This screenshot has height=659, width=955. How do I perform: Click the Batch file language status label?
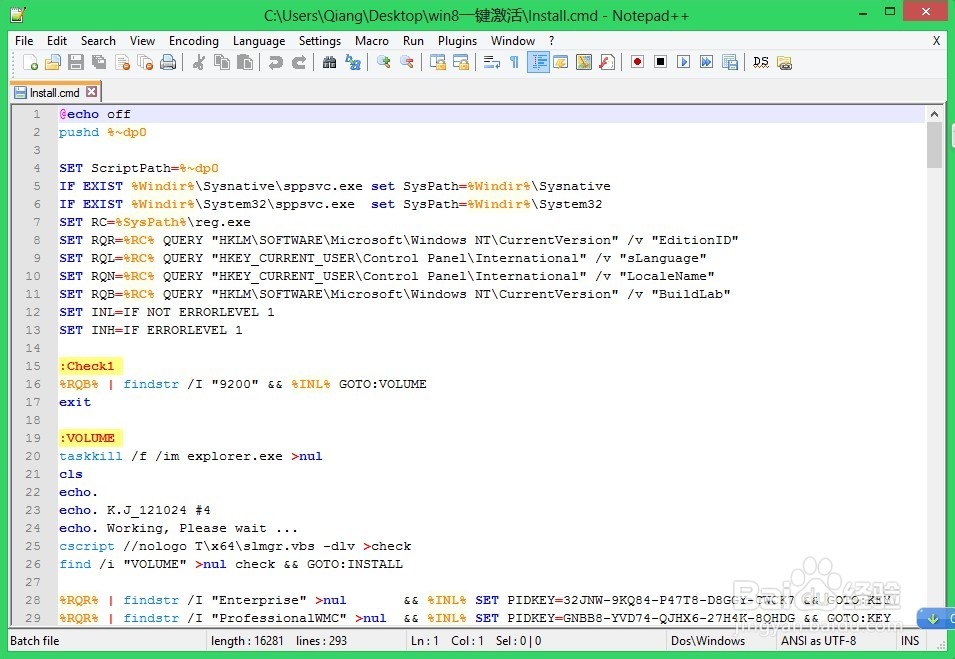[35, 641]
